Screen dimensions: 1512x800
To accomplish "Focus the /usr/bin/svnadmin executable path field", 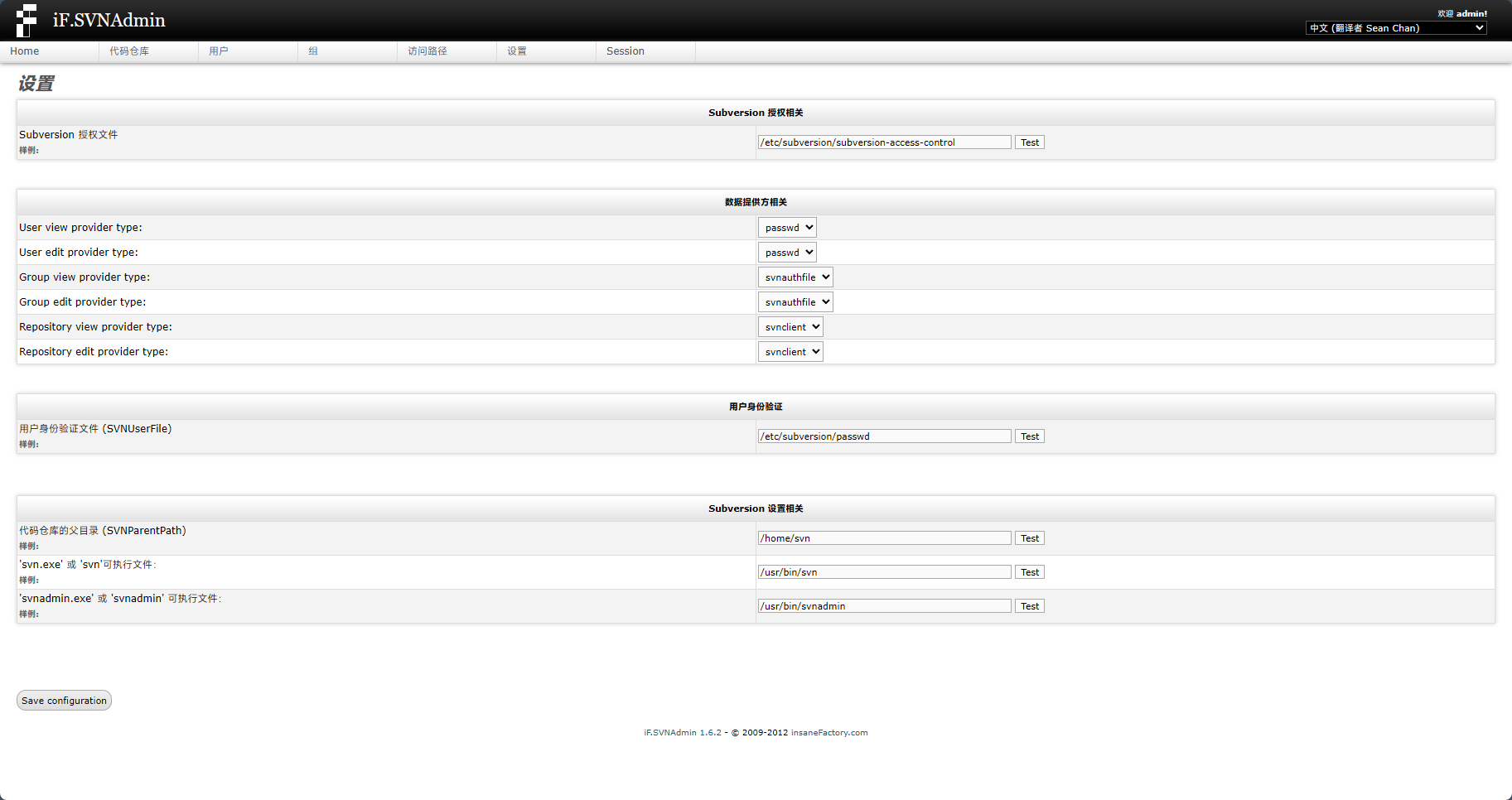I will coord(884,606).
